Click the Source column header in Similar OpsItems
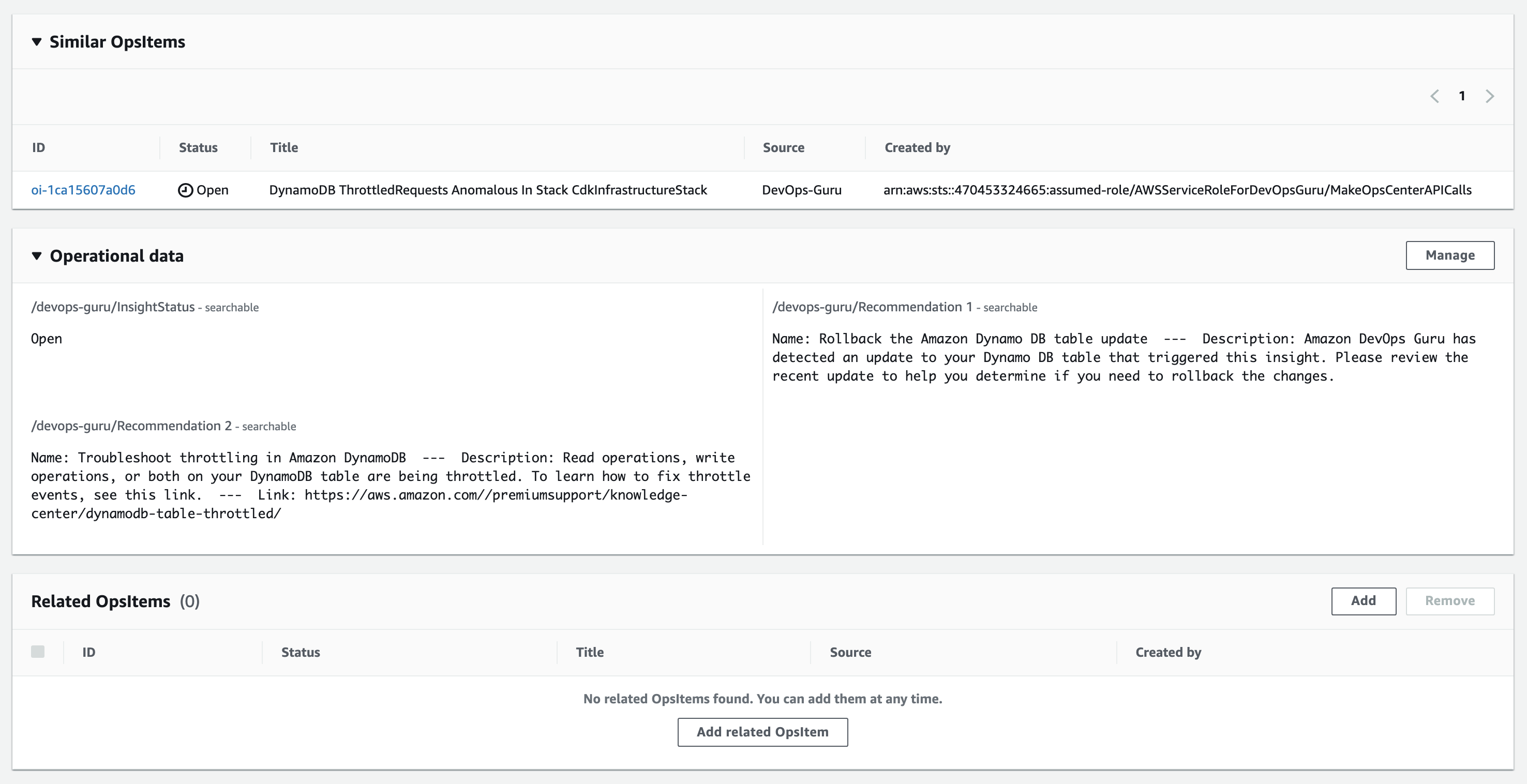Image resolution: width=1527 pixels, height=784 pixels. (x=784, y=147)
